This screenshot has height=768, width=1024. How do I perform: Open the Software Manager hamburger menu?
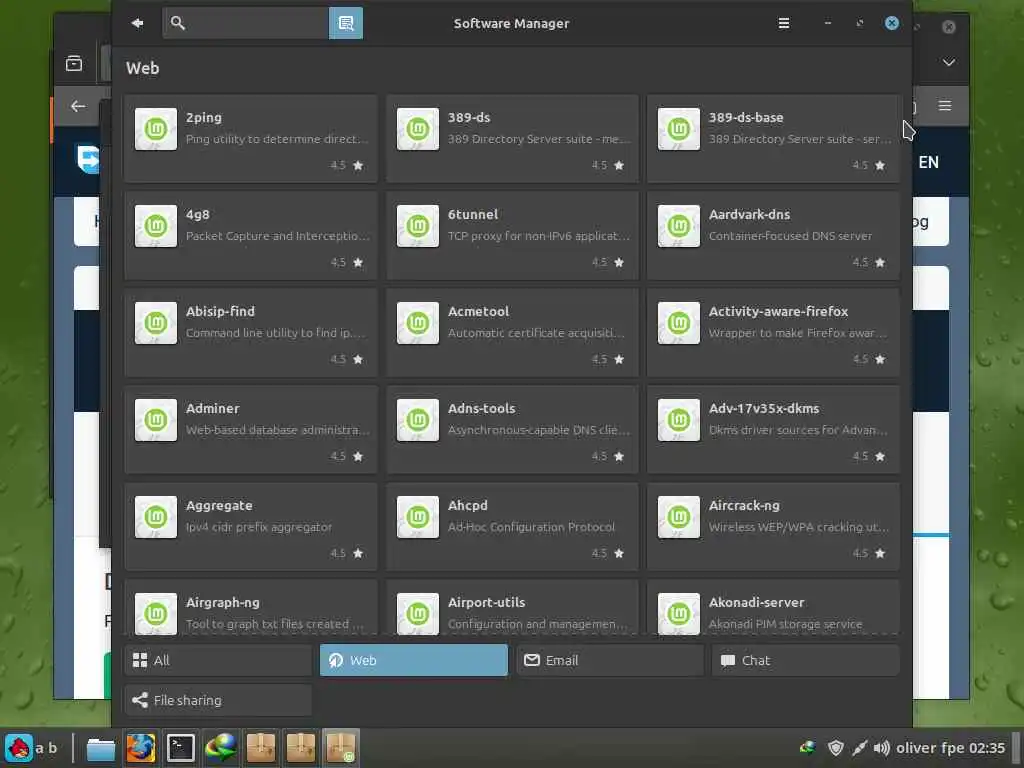point(784,24)
